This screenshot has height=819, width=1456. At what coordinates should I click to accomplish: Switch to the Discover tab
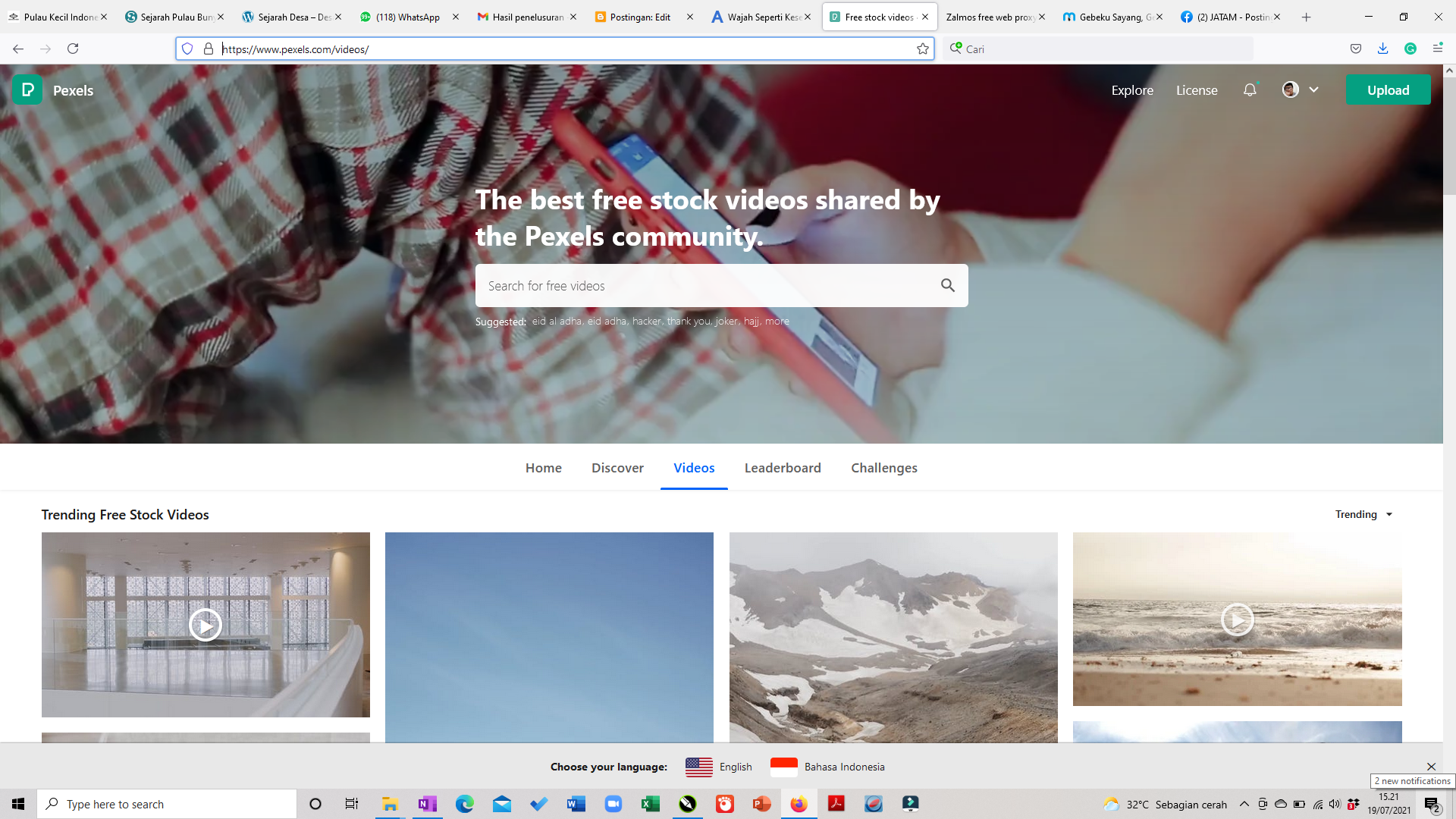click(x=617, y=468)
